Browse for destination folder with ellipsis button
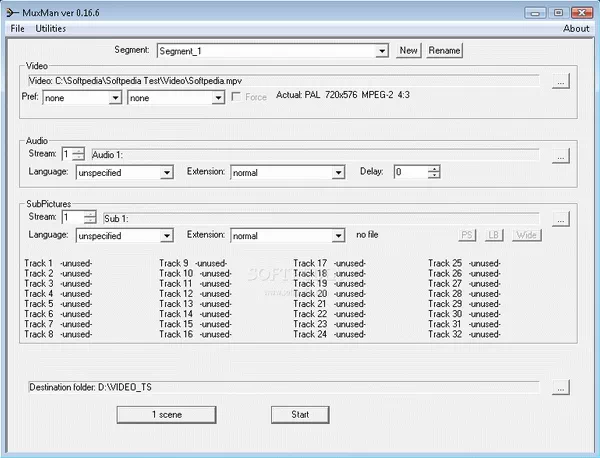Screen dimensions: 600x458 pos(560,387)
